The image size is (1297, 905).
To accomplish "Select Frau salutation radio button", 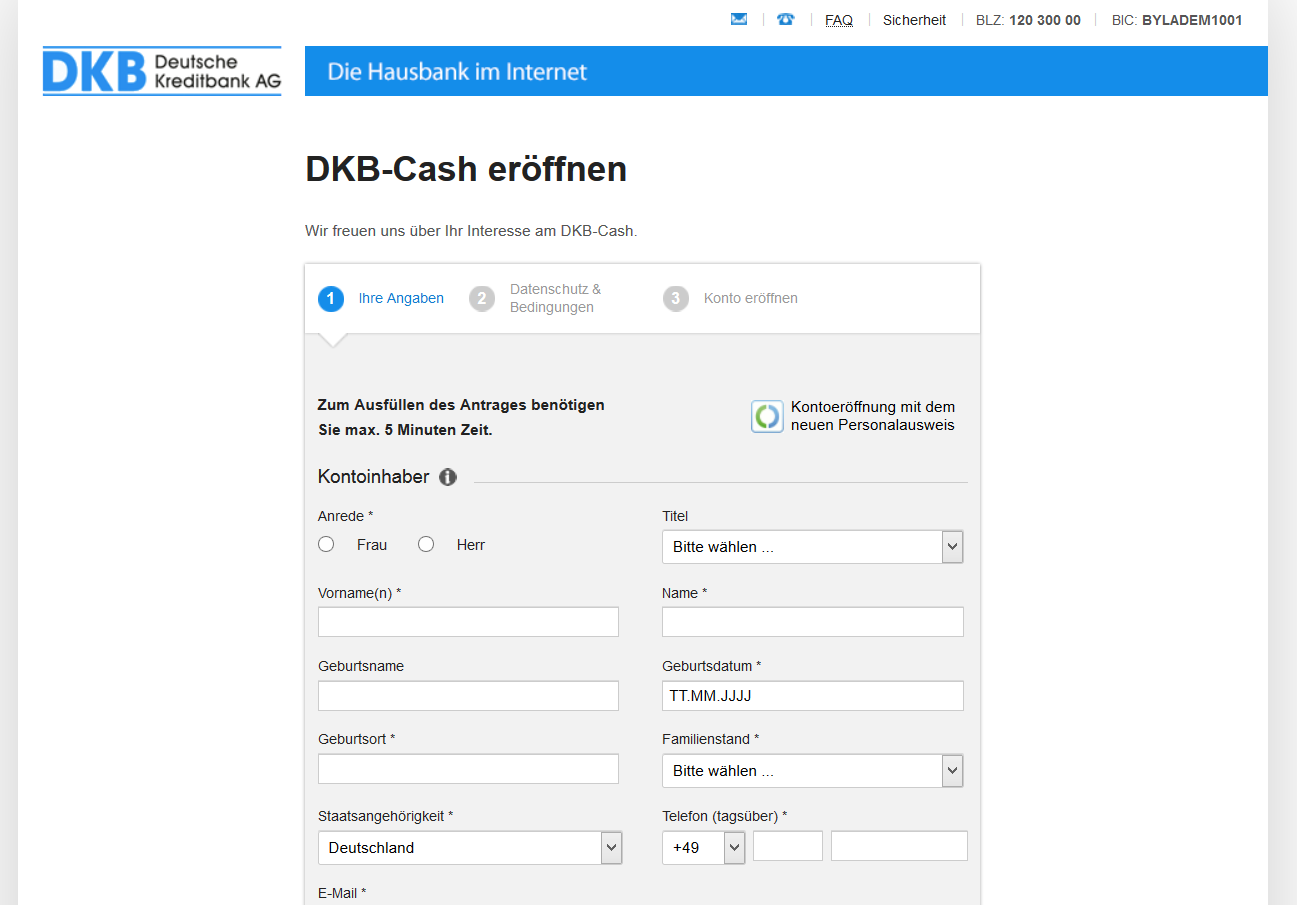I will pos(326,545).
